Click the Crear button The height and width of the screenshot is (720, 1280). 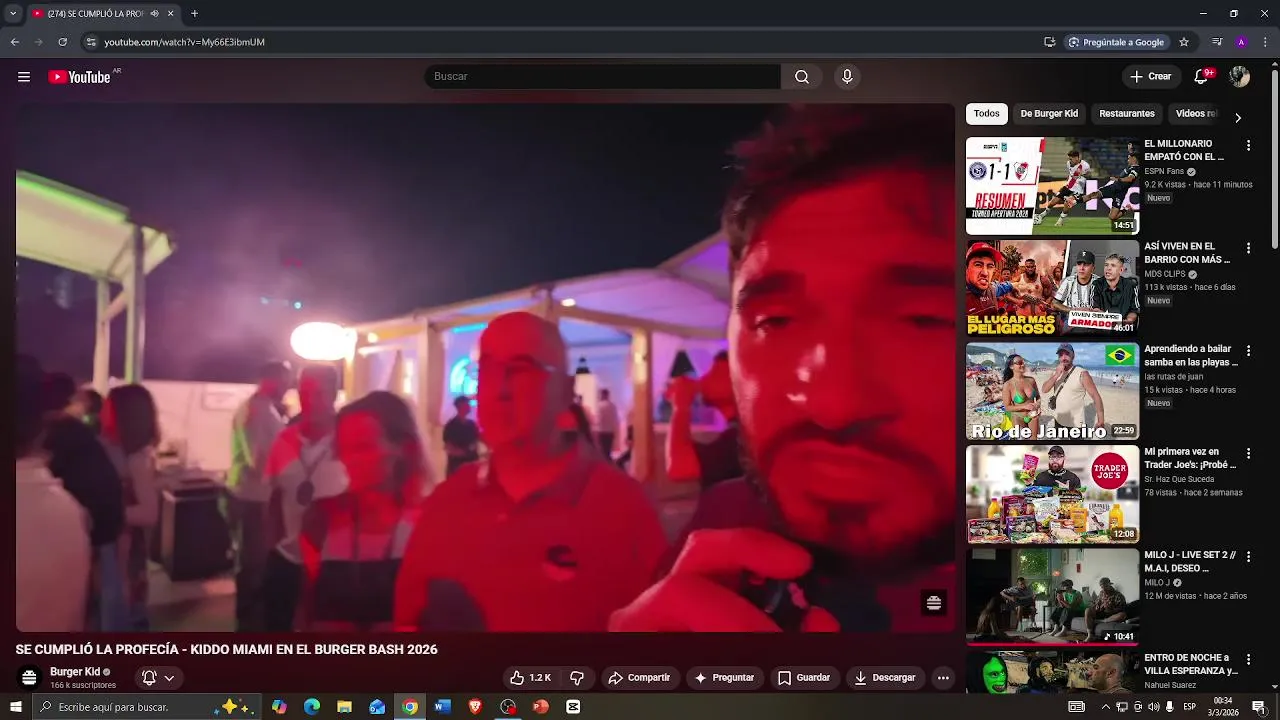(1151, 77)
